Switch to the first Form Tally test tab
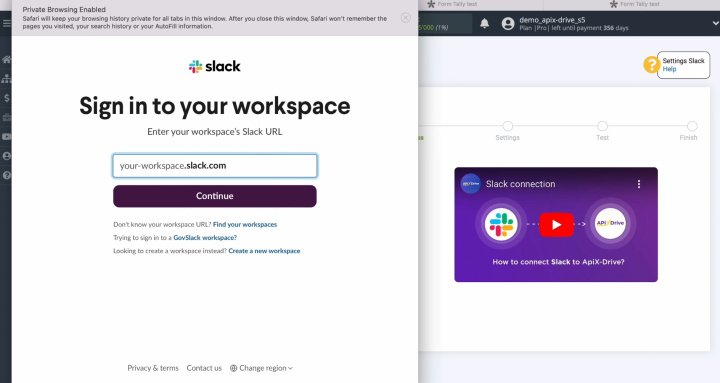 [x=452, y=4]
